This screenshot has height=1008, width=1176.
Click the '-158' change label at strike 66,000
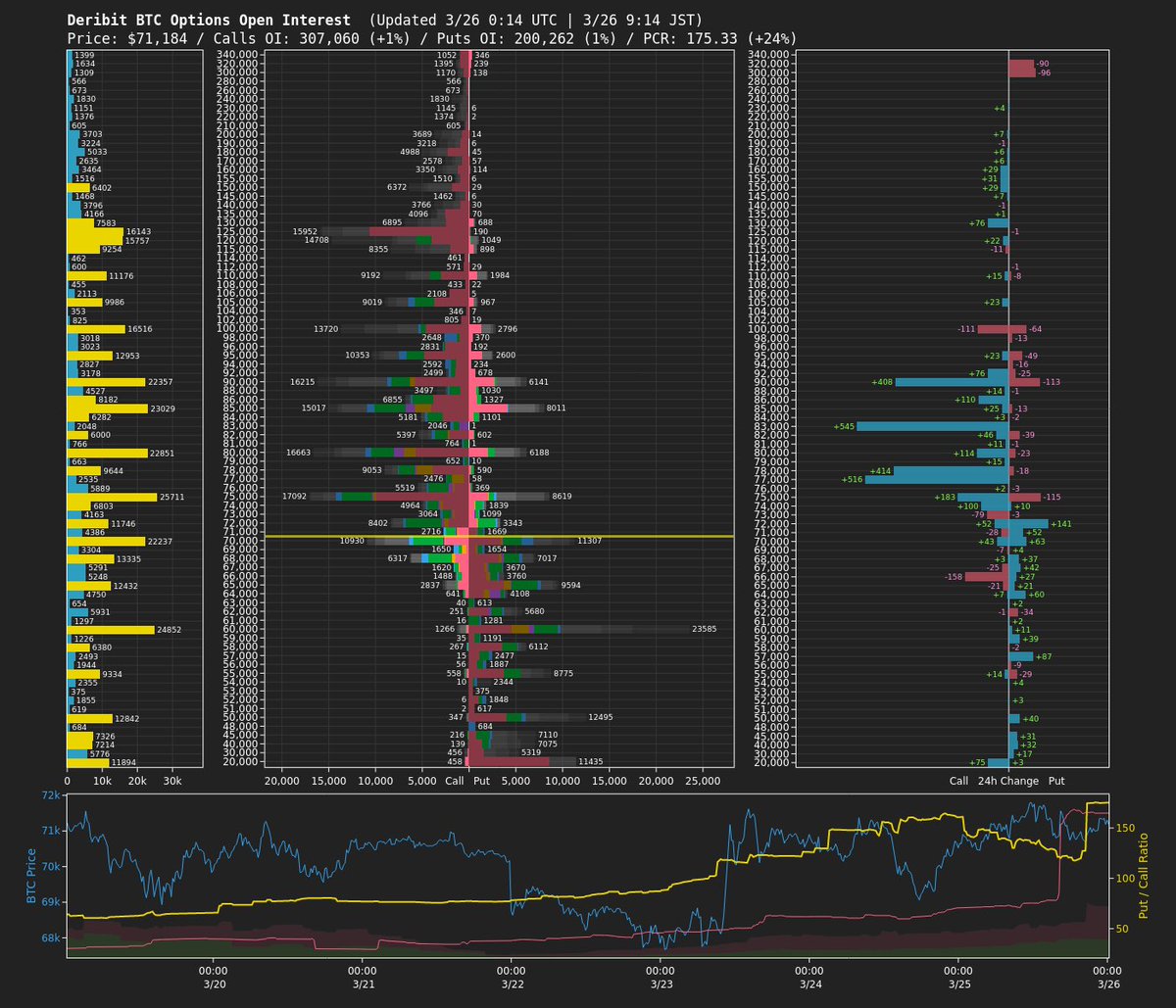tap(953, 577)
